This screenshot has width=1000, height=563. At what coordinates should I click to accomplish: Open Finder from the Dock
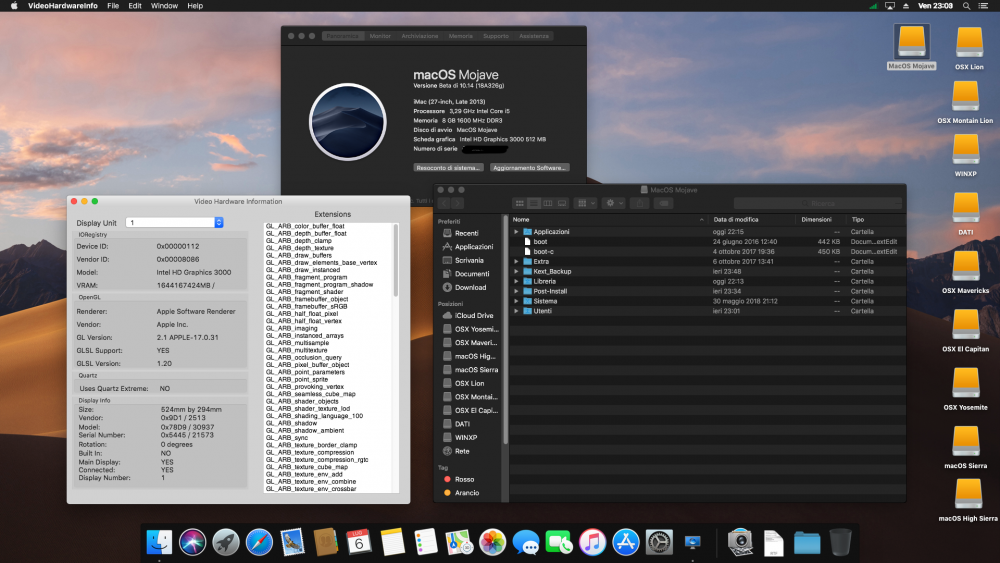tap(159, 542)
